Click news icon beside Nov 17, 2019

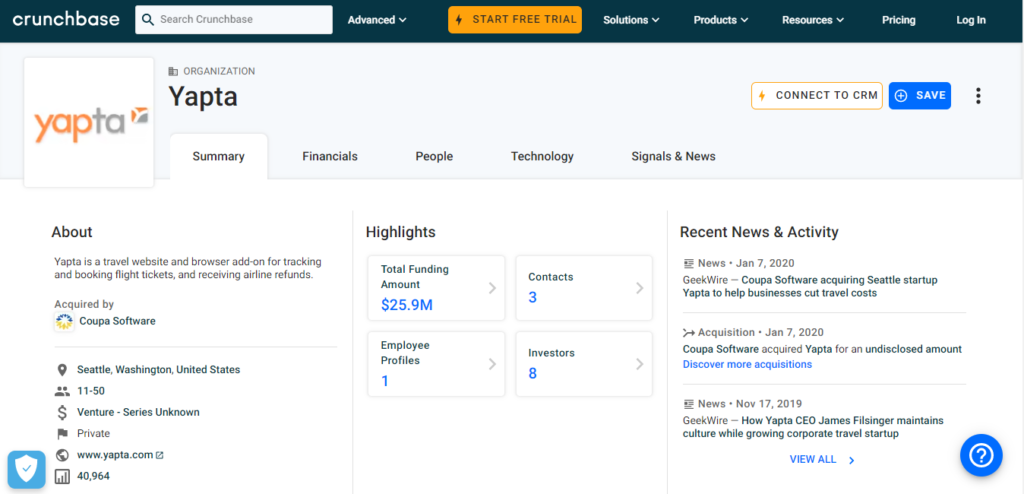(688, 404)
